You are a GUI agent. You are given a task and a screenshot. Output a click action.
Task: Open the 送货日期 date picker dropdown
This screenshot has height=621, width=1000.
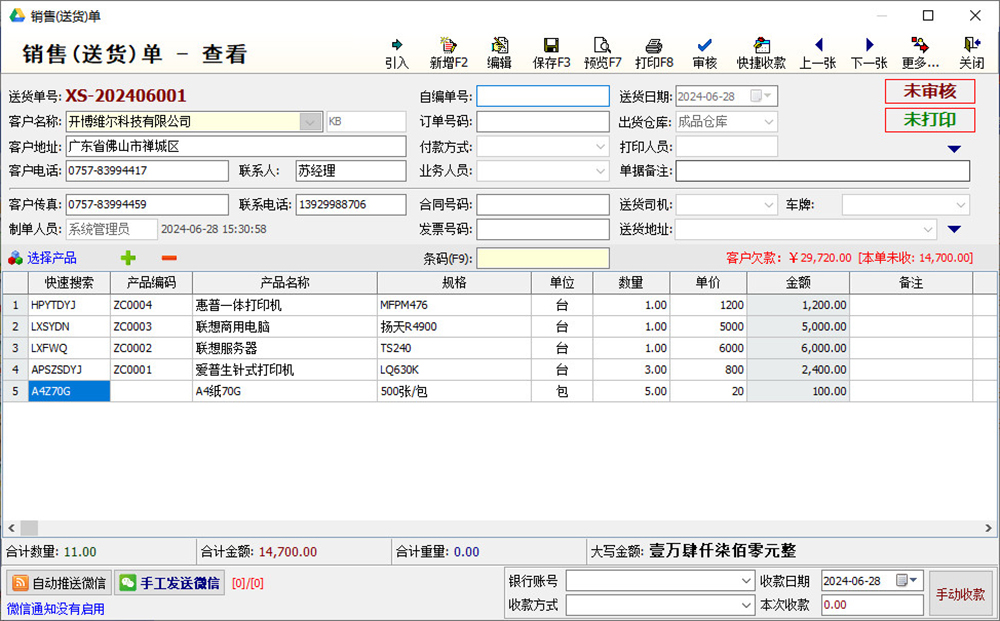[x=768, y=96]
